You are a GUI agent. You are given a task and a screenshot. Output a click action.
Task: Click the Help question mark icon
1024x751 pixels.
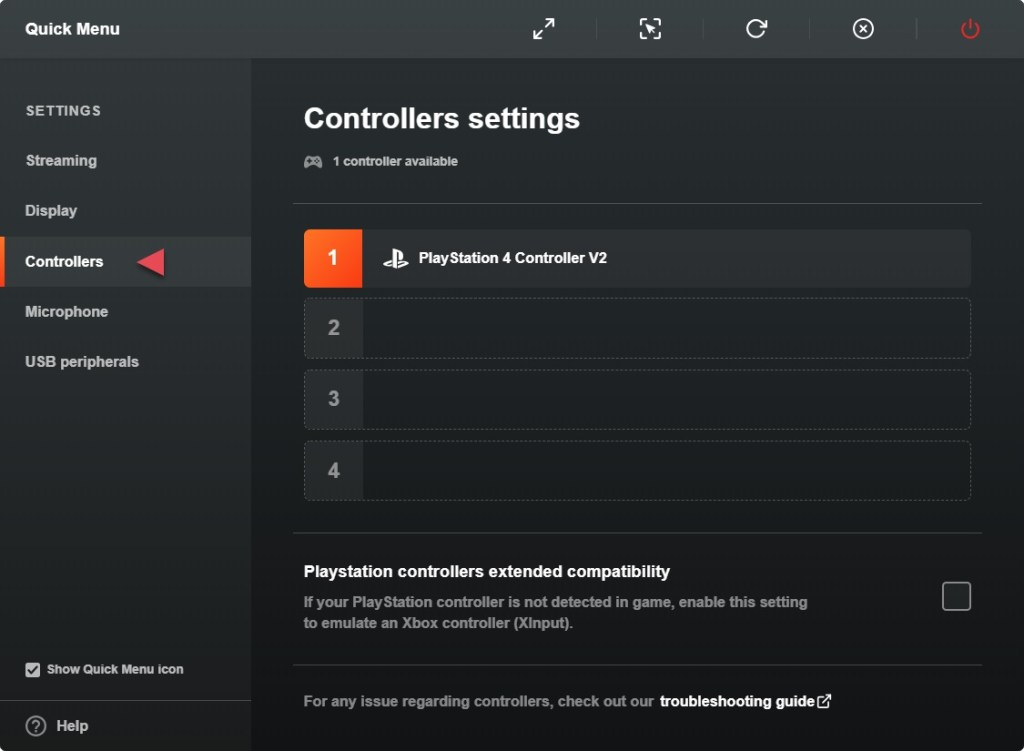coord(35,726)
